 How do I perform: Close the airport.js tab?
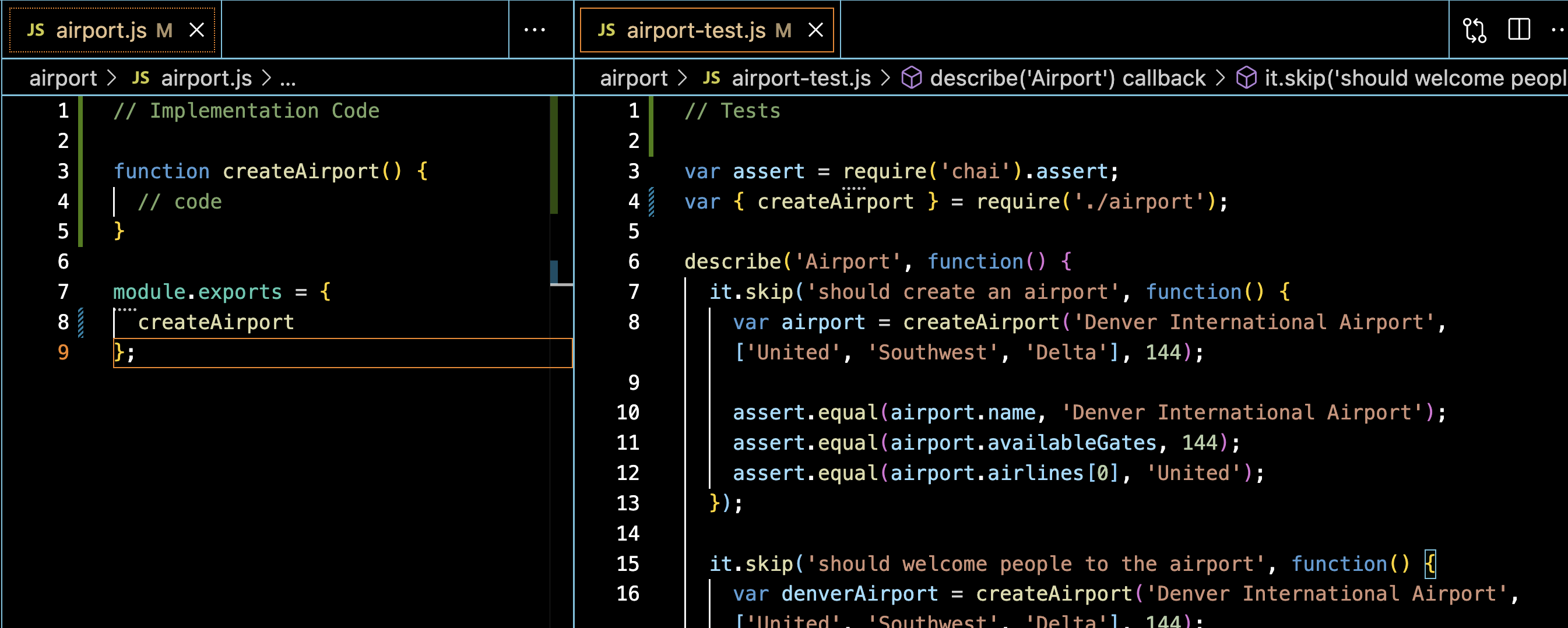pyautogui.click(x=196, y=29)
